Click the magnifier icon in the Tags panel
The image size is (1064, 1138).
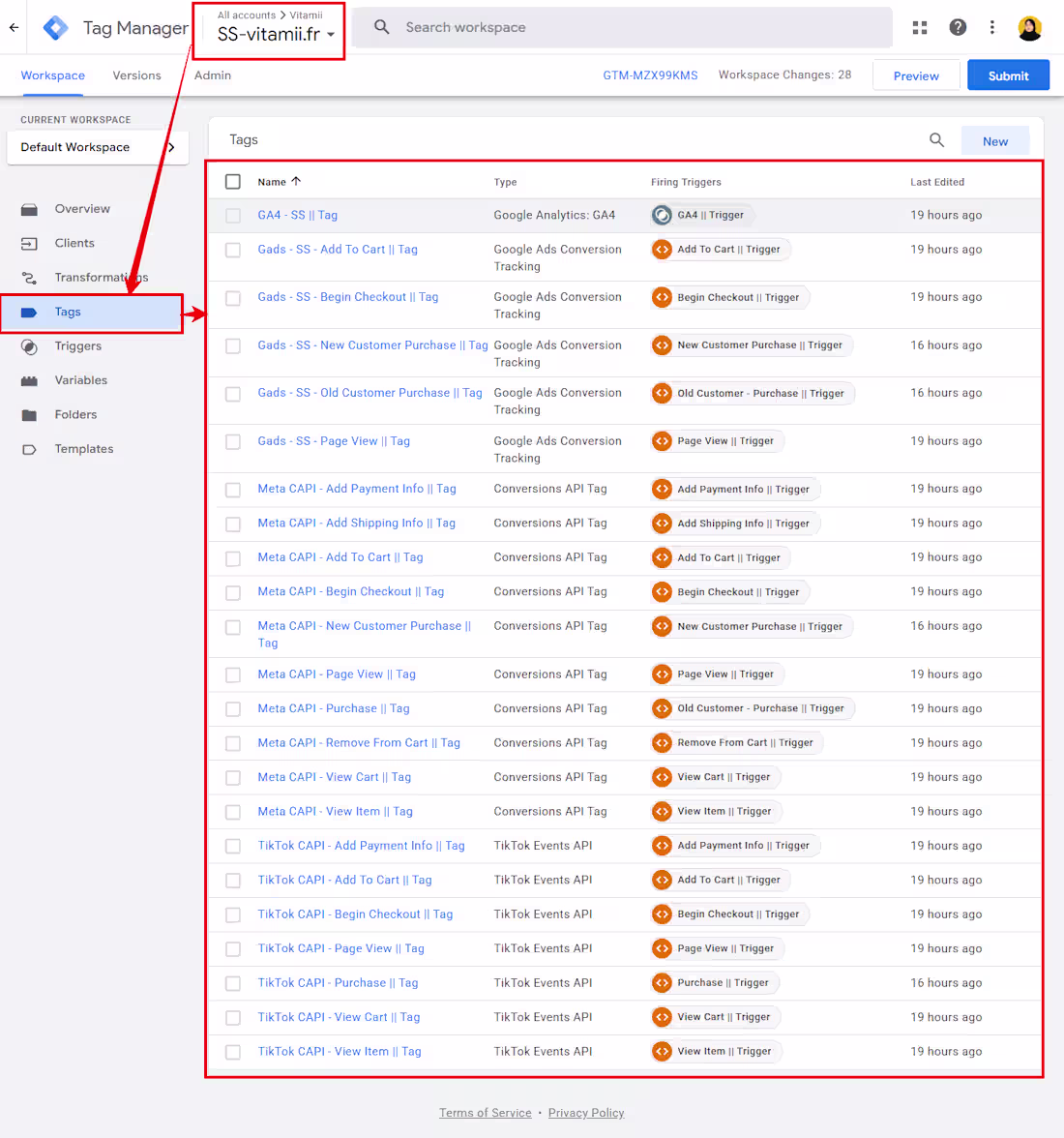click(935, 139)
